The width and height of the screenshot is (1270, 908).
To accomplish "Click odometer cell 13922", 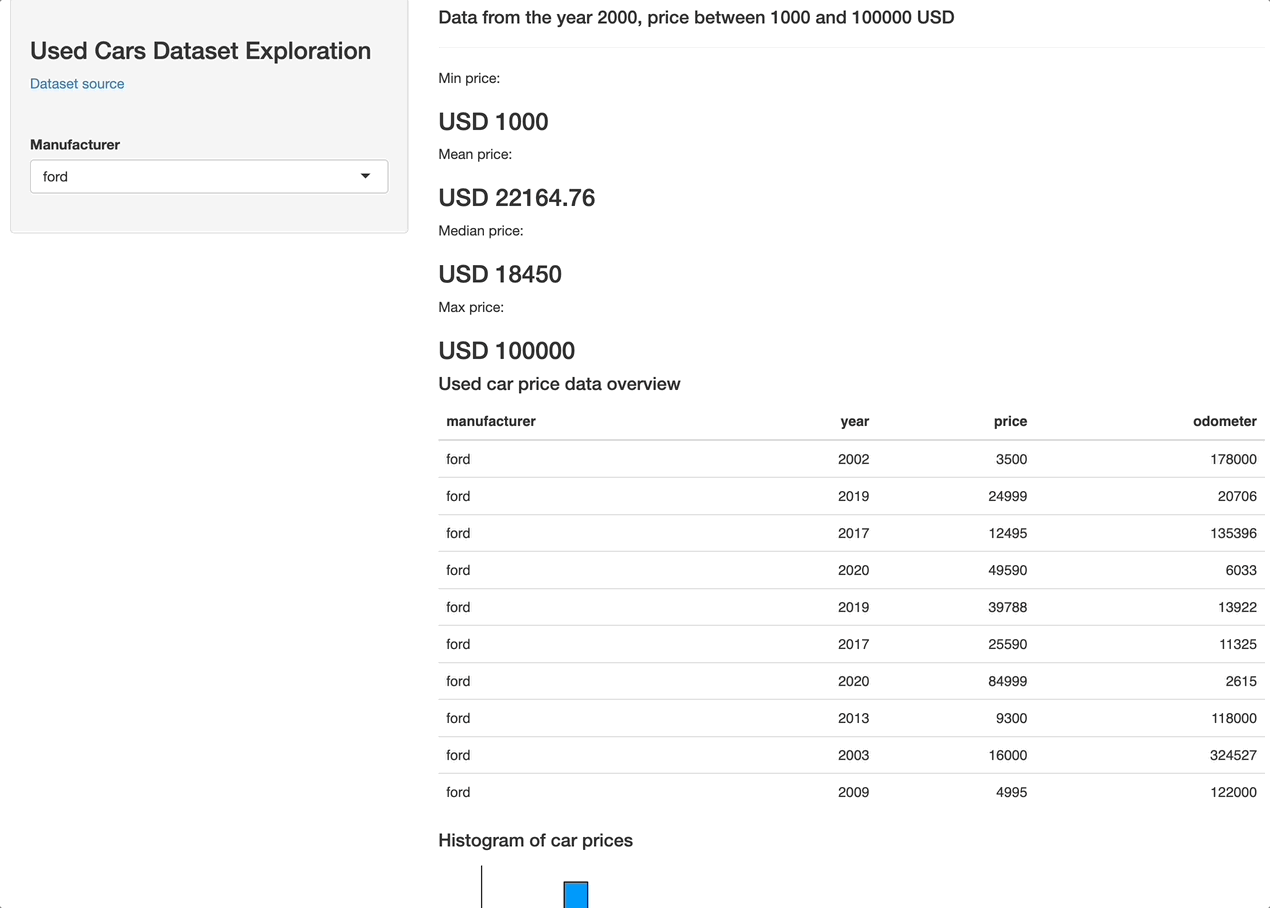I will coord(1237,607).
